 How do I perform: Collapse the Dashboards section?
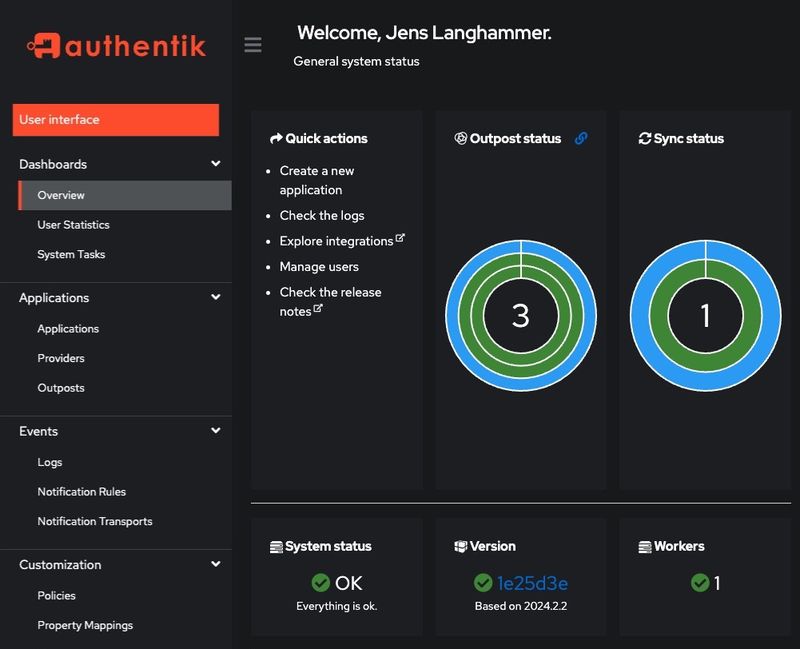tap(215, 163)
